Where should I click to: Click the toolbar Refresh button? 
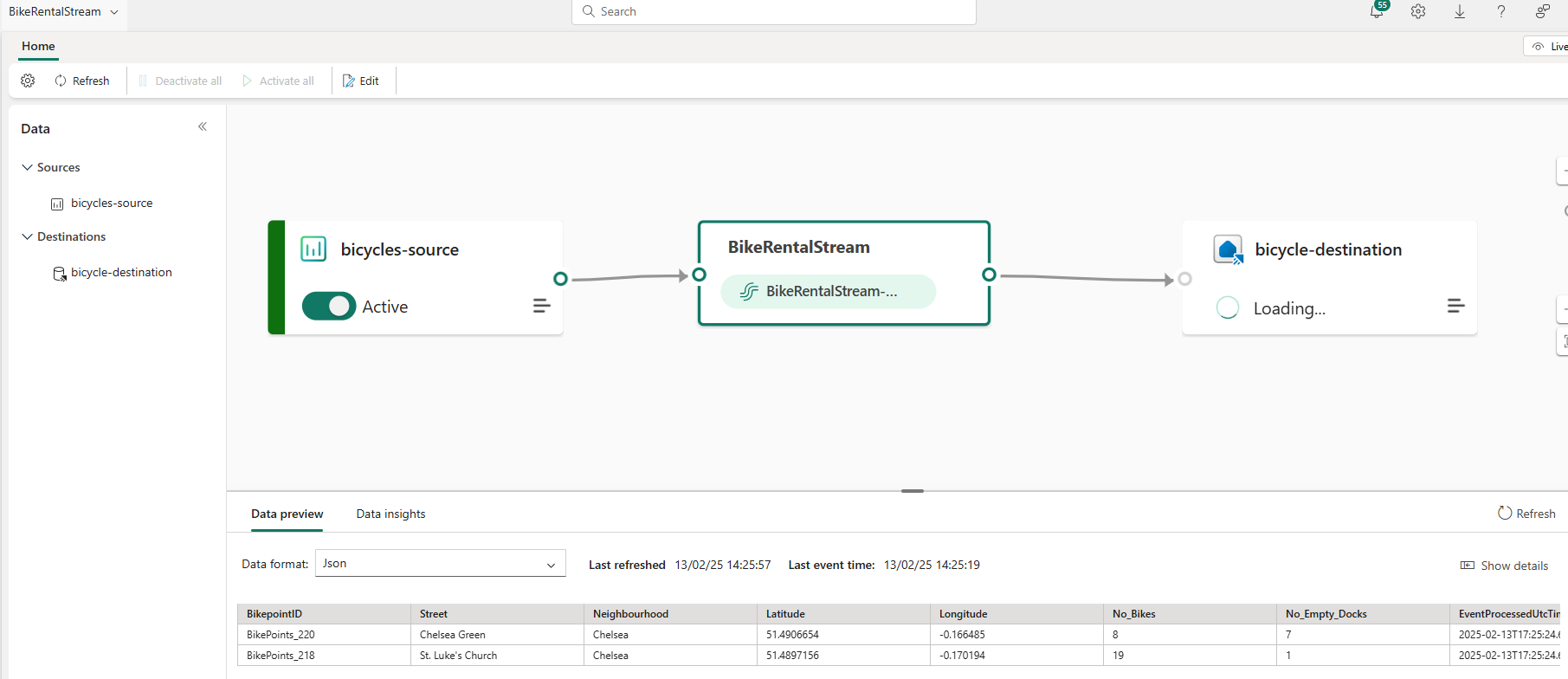[x=82, y=81]
